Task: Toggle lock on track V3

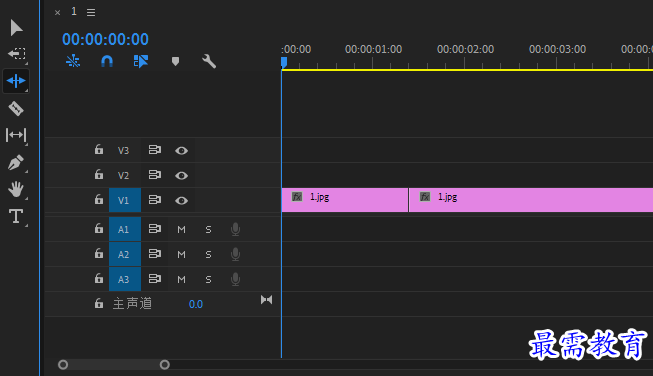Action: click(99, 149)
